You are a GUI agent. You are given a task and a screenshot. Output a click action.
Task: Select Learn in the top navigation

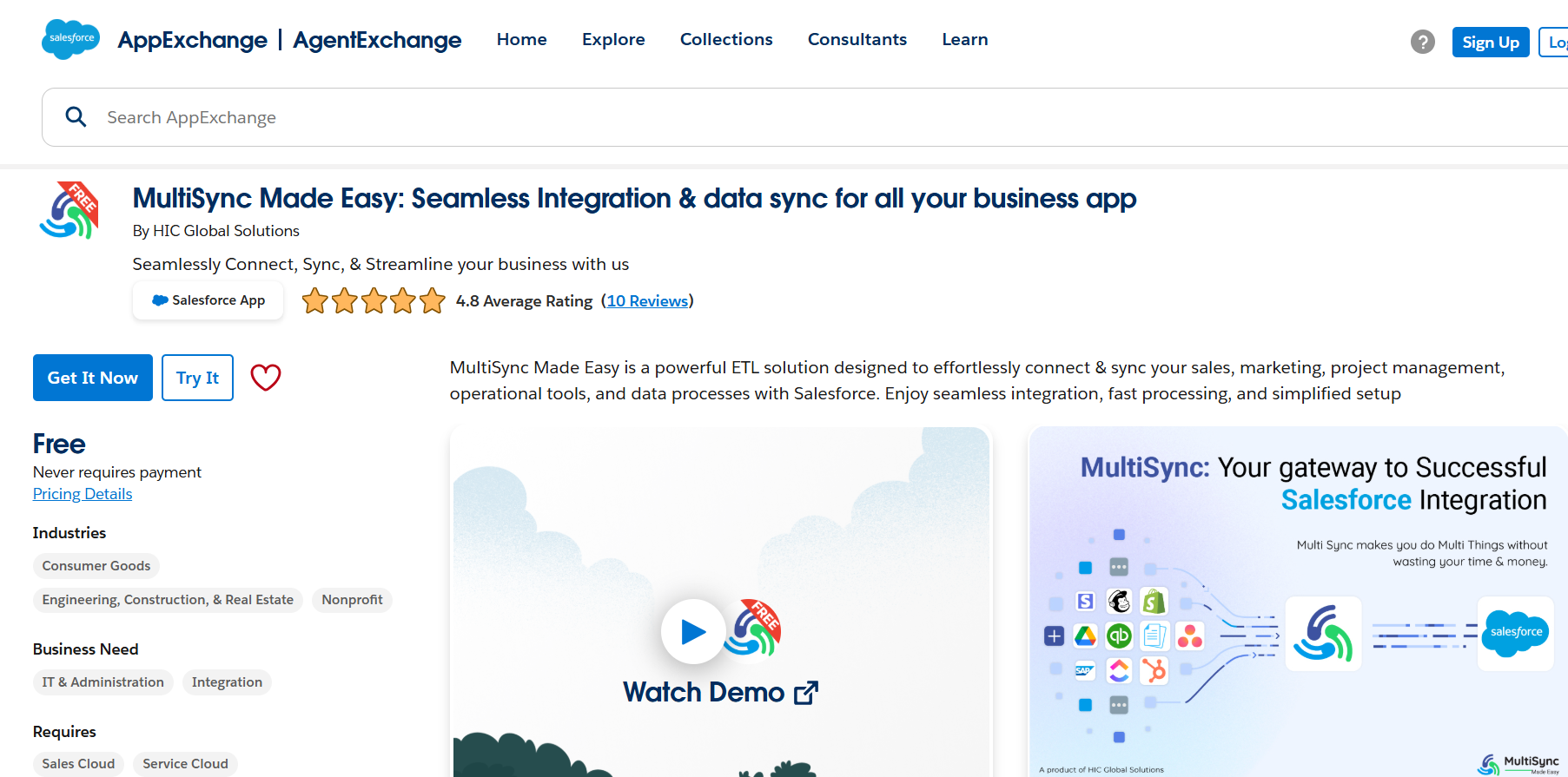tap(965, 40)
